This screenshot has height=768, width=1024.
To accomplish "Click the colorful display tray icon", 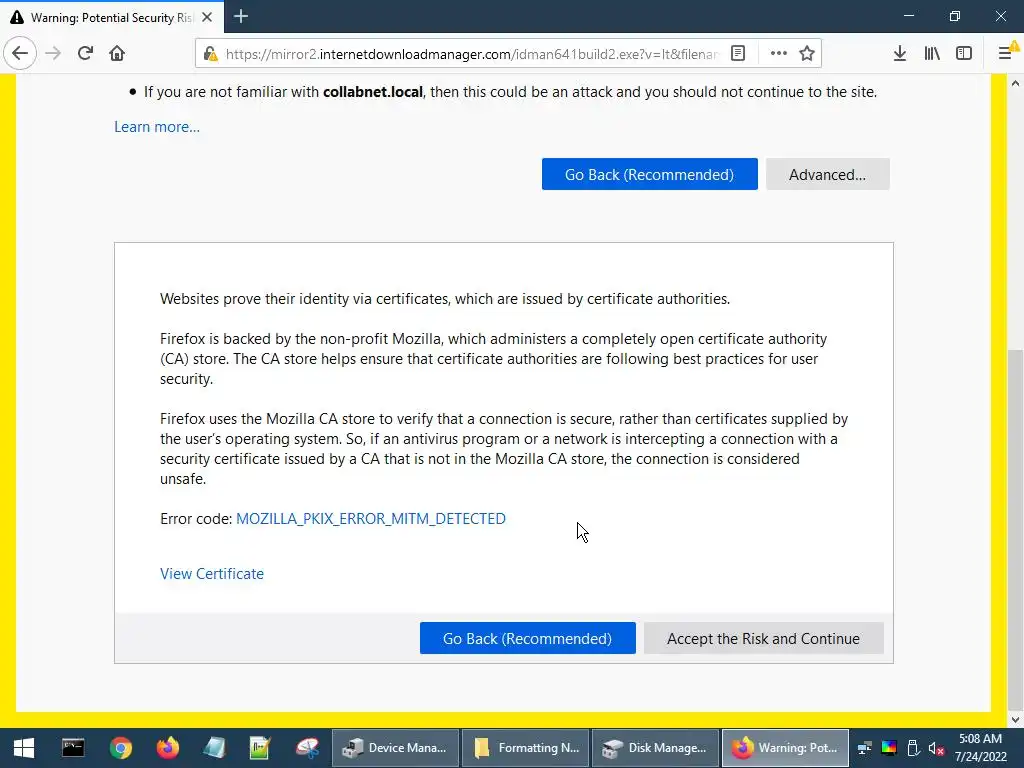I will tap(889, 748).
